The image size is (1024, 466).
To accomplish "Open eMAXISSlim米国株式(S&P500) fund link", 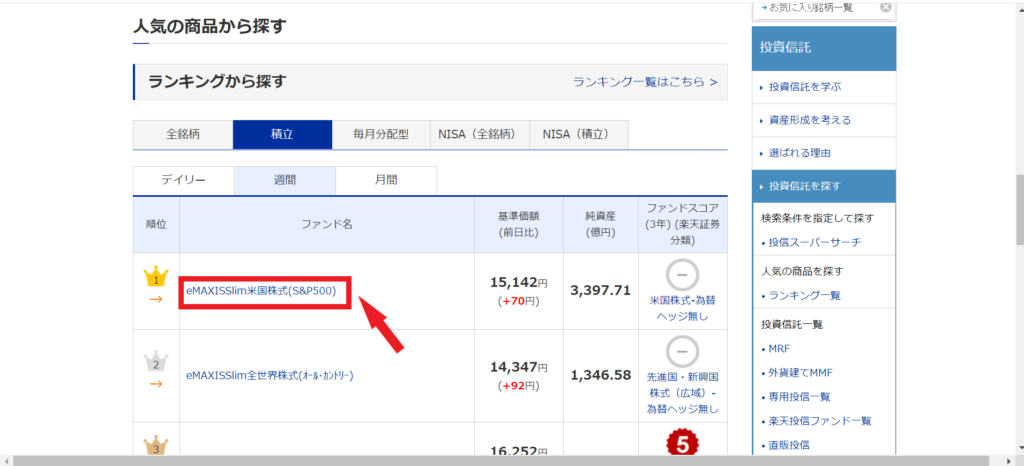I will [x=261, y=291].
